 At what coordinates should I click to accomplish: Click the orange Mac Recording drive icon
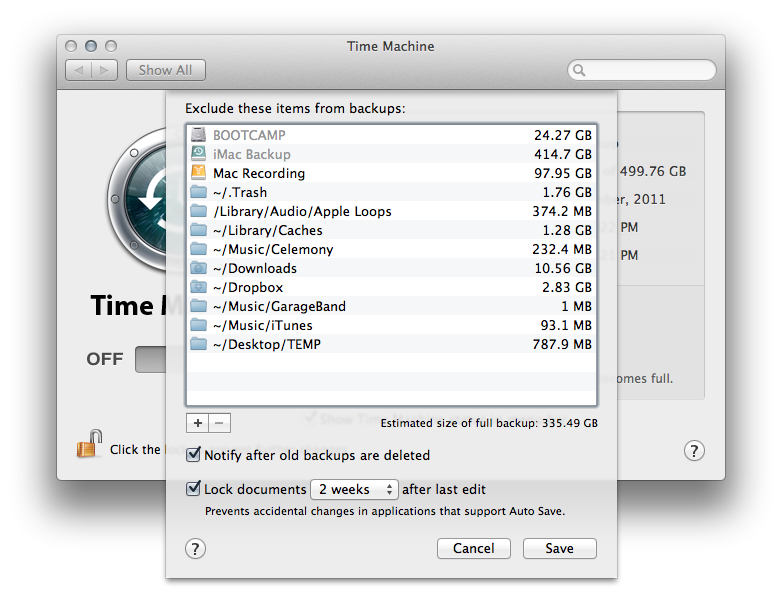(198, 173)
